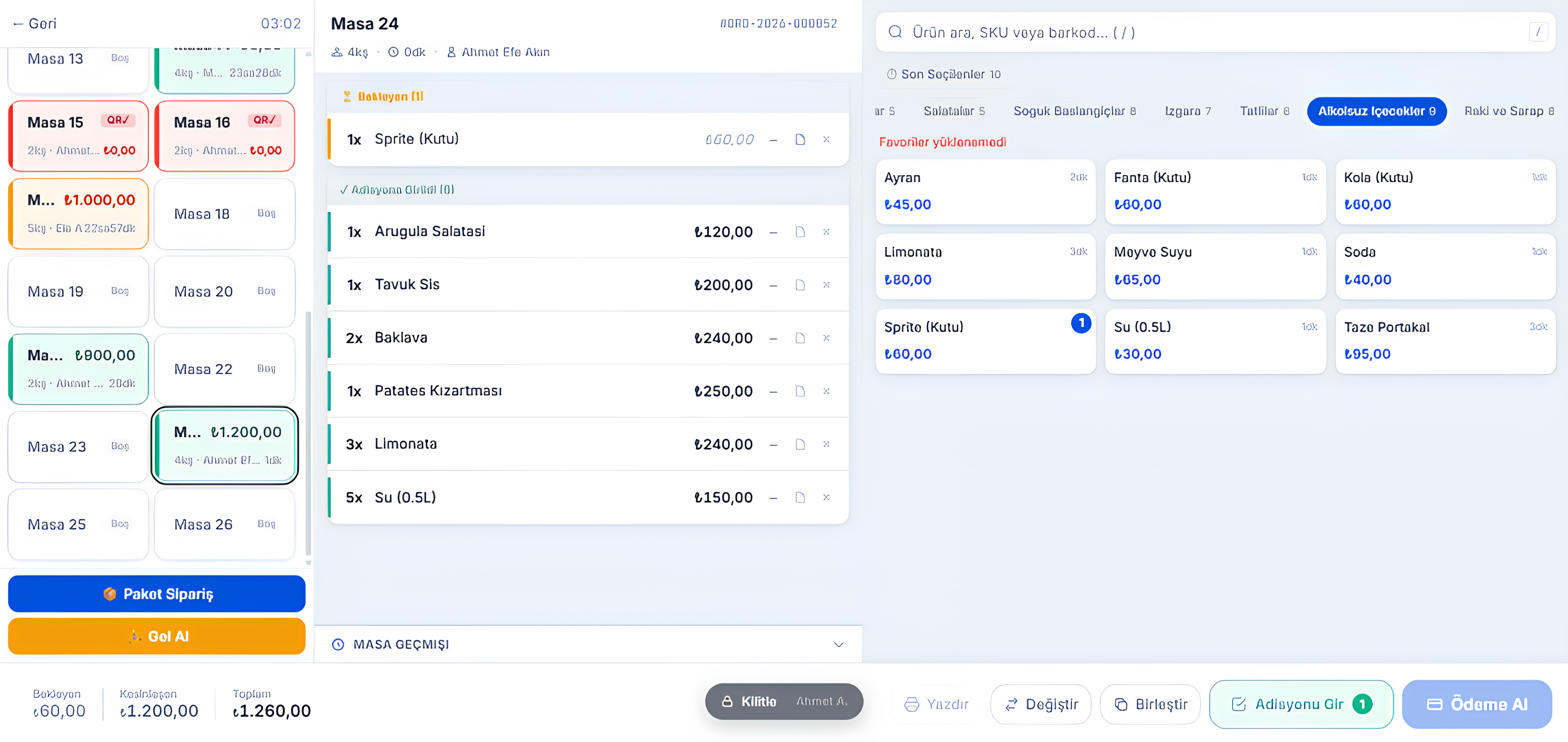The height and width of the screenshot is (742, 1568).
Task: Add Soda product to order
Action: click(1446, 267)
